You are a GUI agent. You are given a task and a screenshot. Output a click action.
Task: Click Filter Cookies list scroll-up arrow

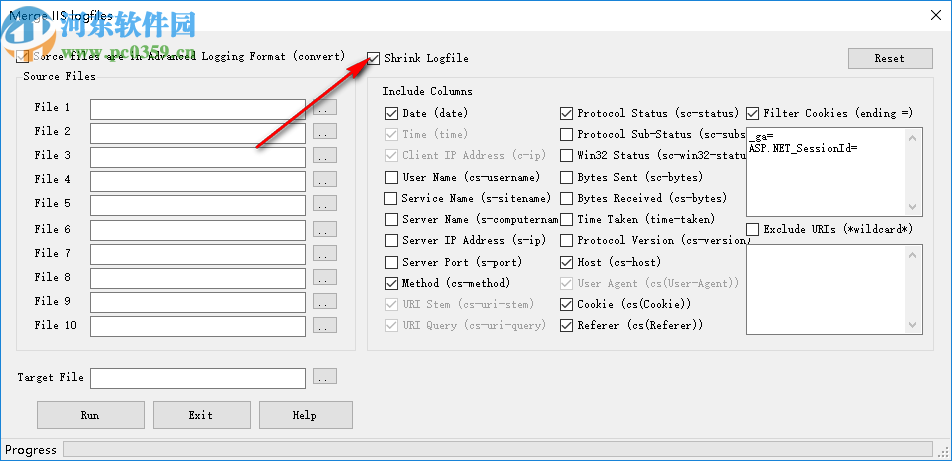pyautogui.click(x=913, y=137)
